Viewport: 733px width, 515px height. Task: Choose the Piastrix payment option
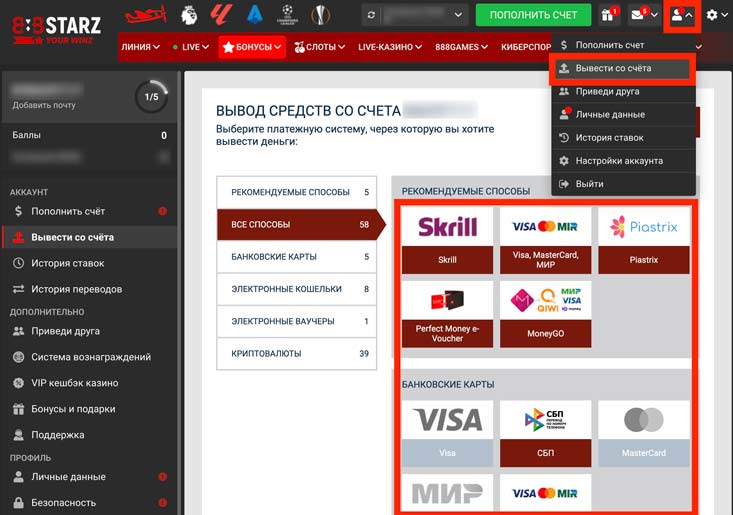(x=643, y=240)
